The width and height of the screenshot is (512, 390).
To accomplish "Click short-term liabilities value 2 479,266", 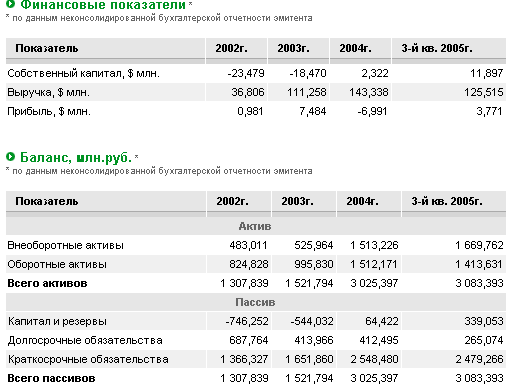I will (479, 360).
